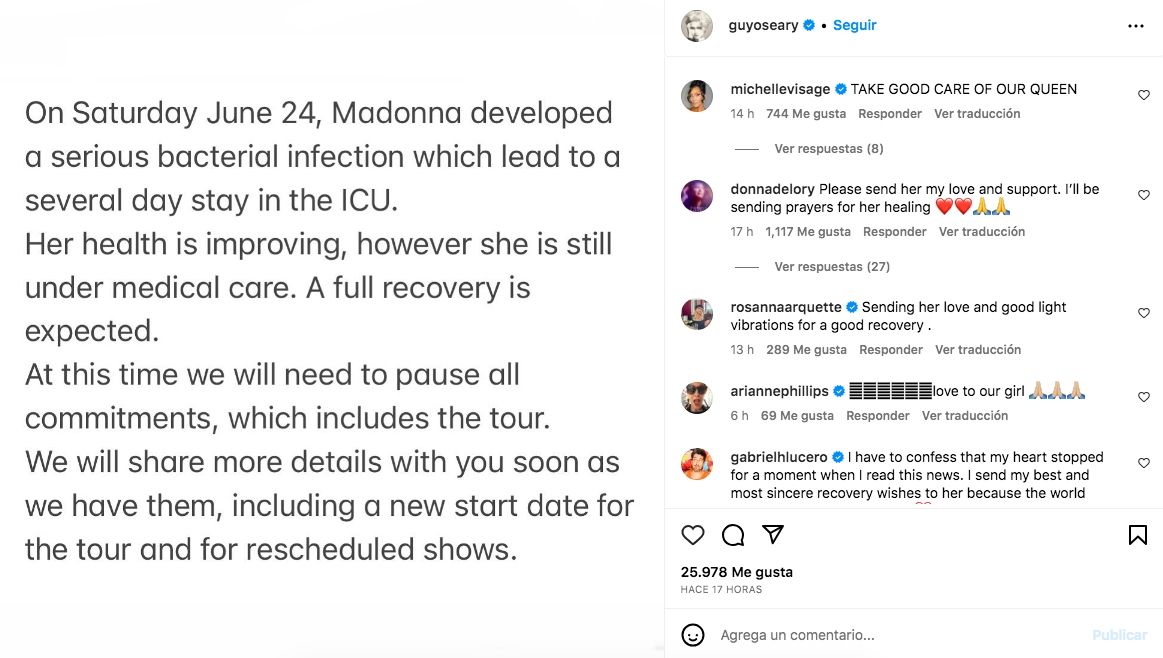Open donnadelory's profile picture avatar

pyautogui.click(x=697, y=196)
